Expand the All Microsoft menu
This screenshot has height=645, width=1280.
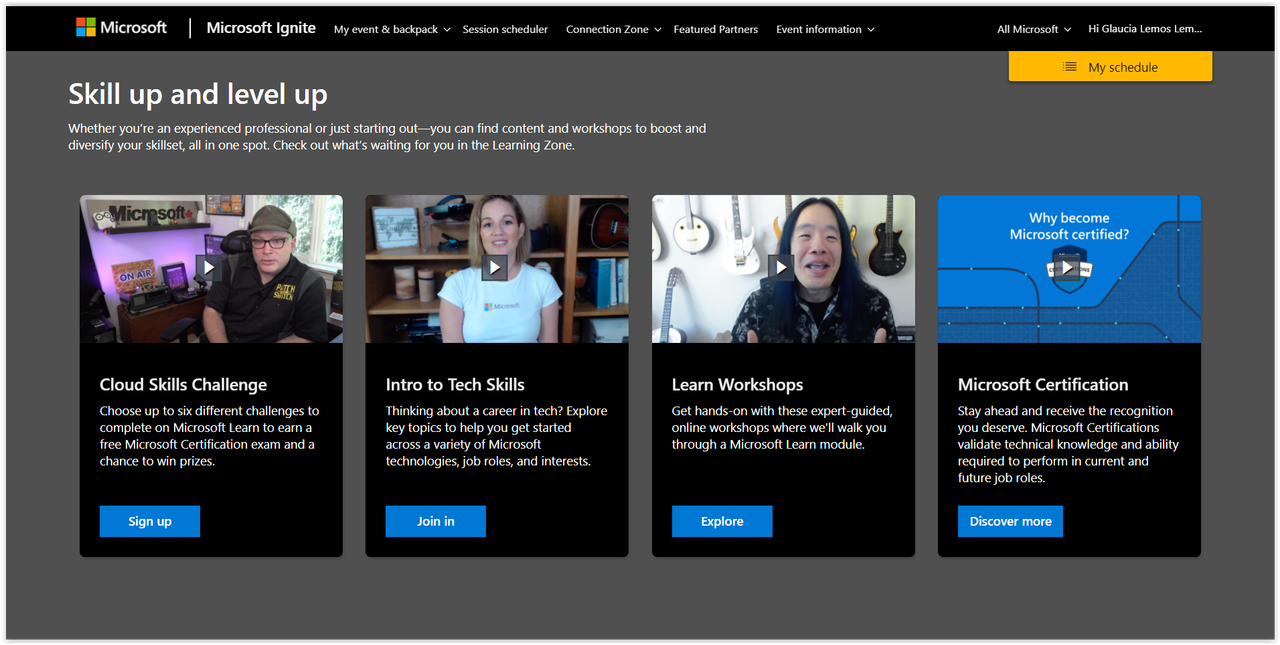(x=1034, y=30)
